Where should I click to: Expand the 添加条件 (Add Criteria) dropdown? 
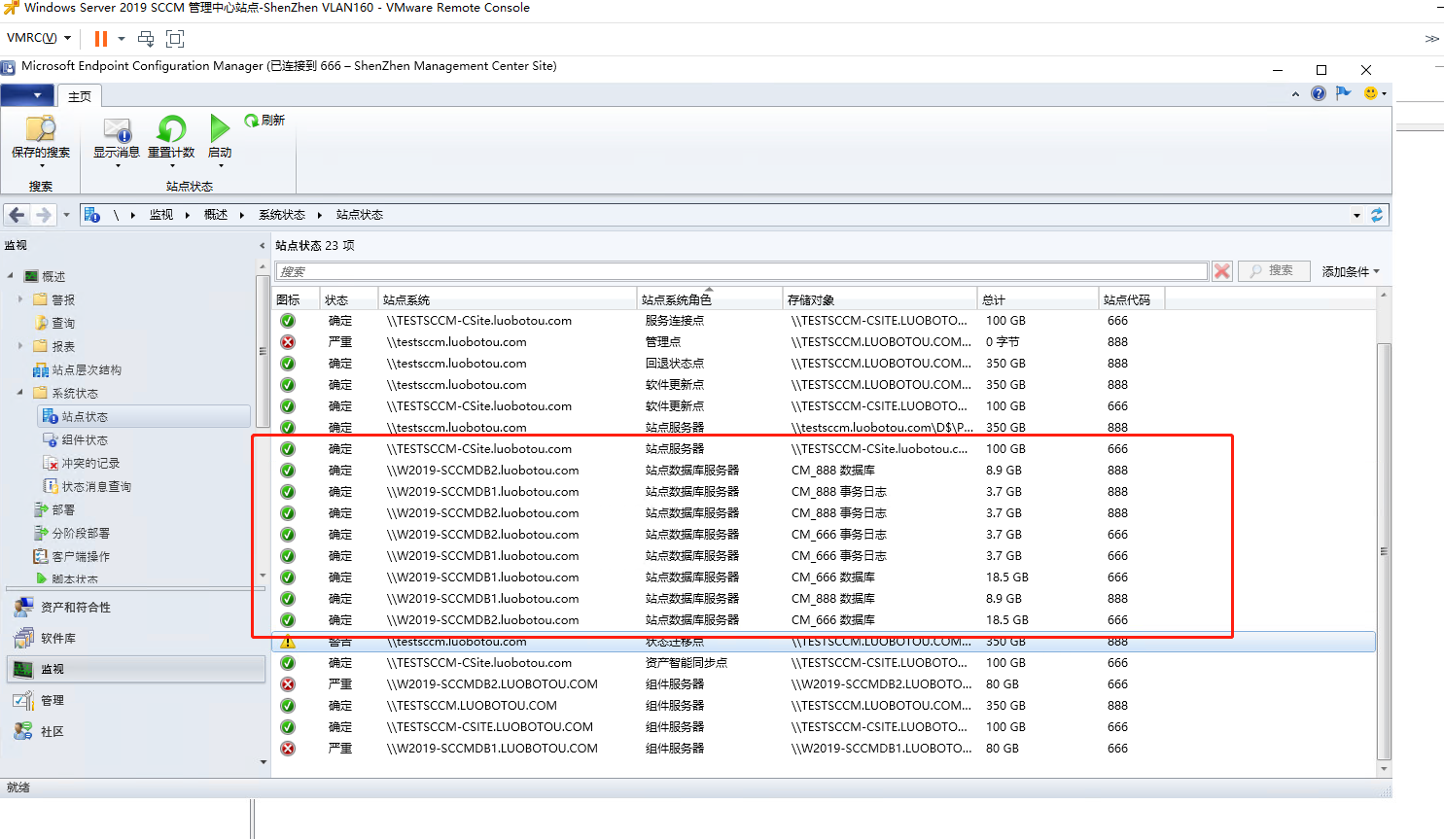(1351, 272)
